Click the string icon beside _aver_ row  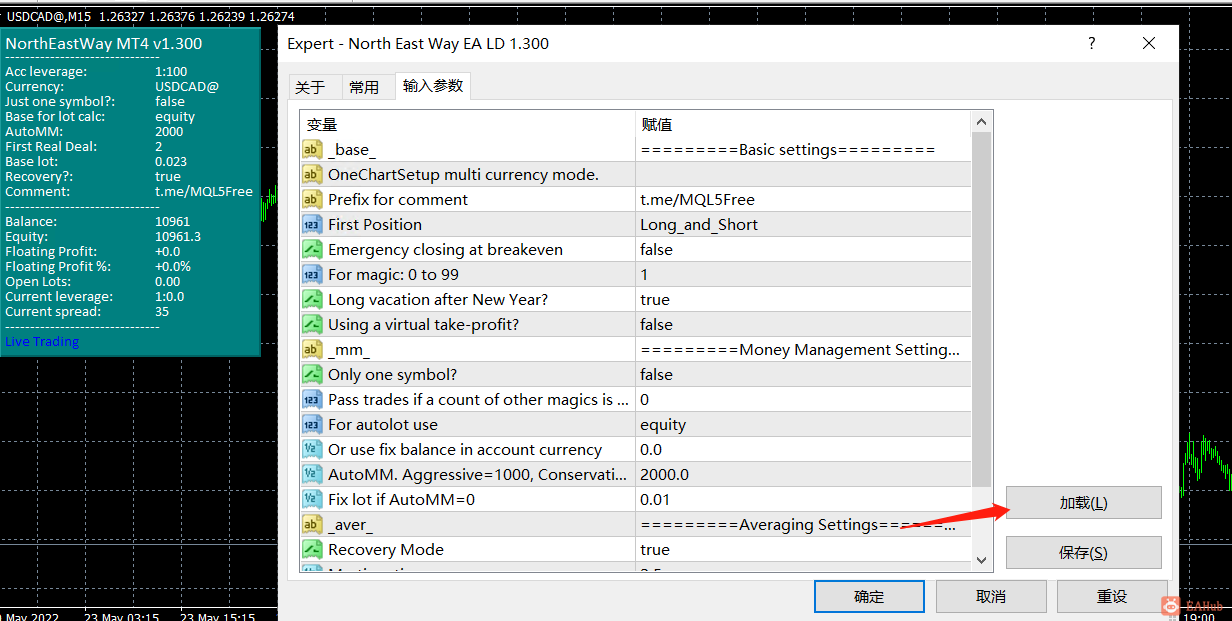click(312, 525)
